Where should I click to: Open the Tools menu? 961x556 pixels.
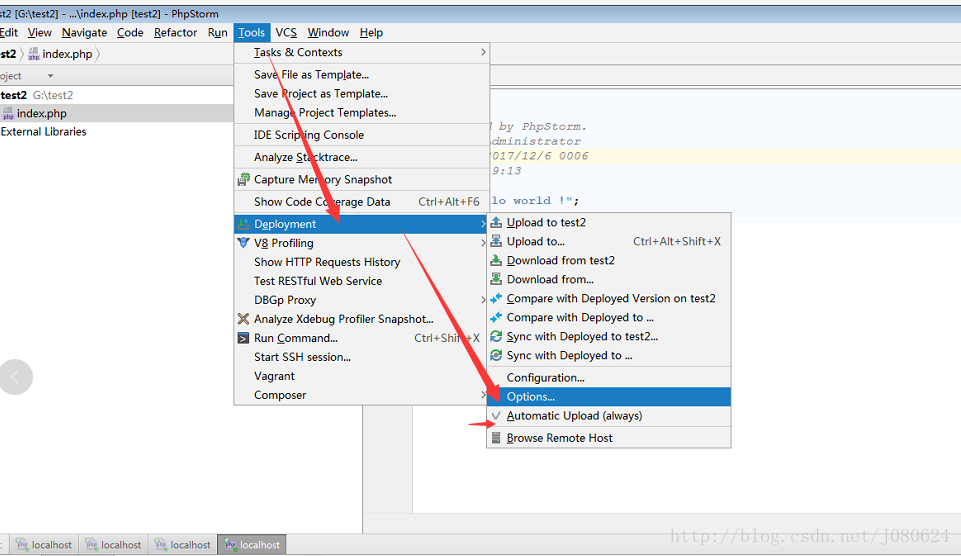pos(251,32)
